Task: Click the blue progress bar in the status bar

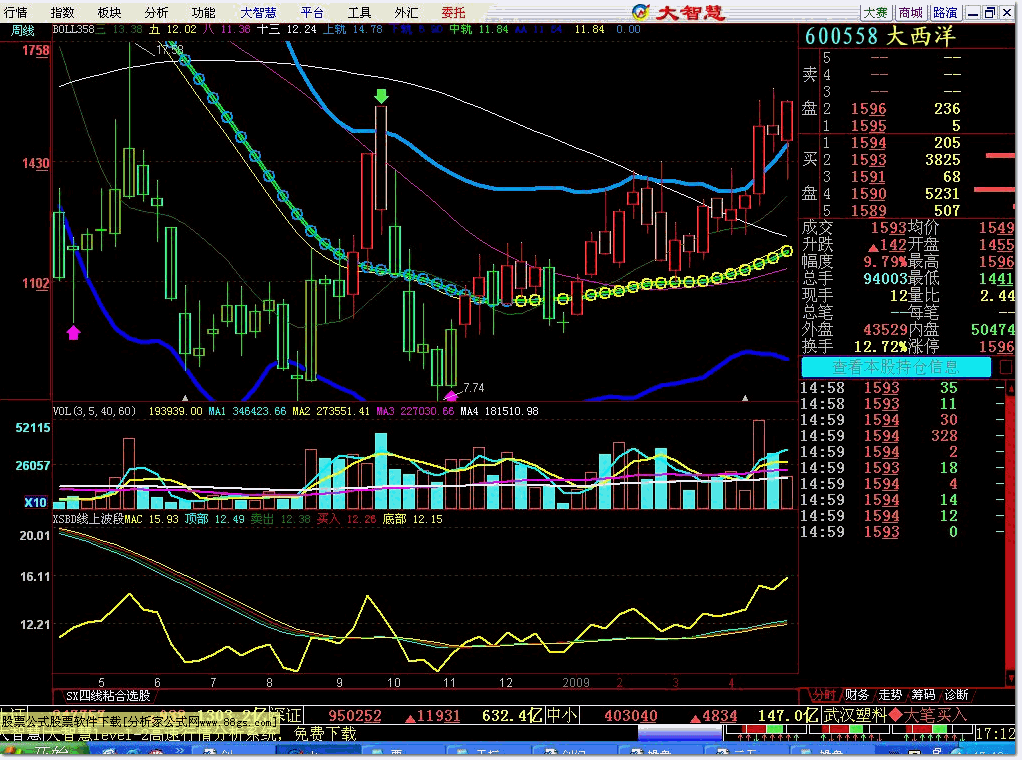Action: tap(679, 733)
